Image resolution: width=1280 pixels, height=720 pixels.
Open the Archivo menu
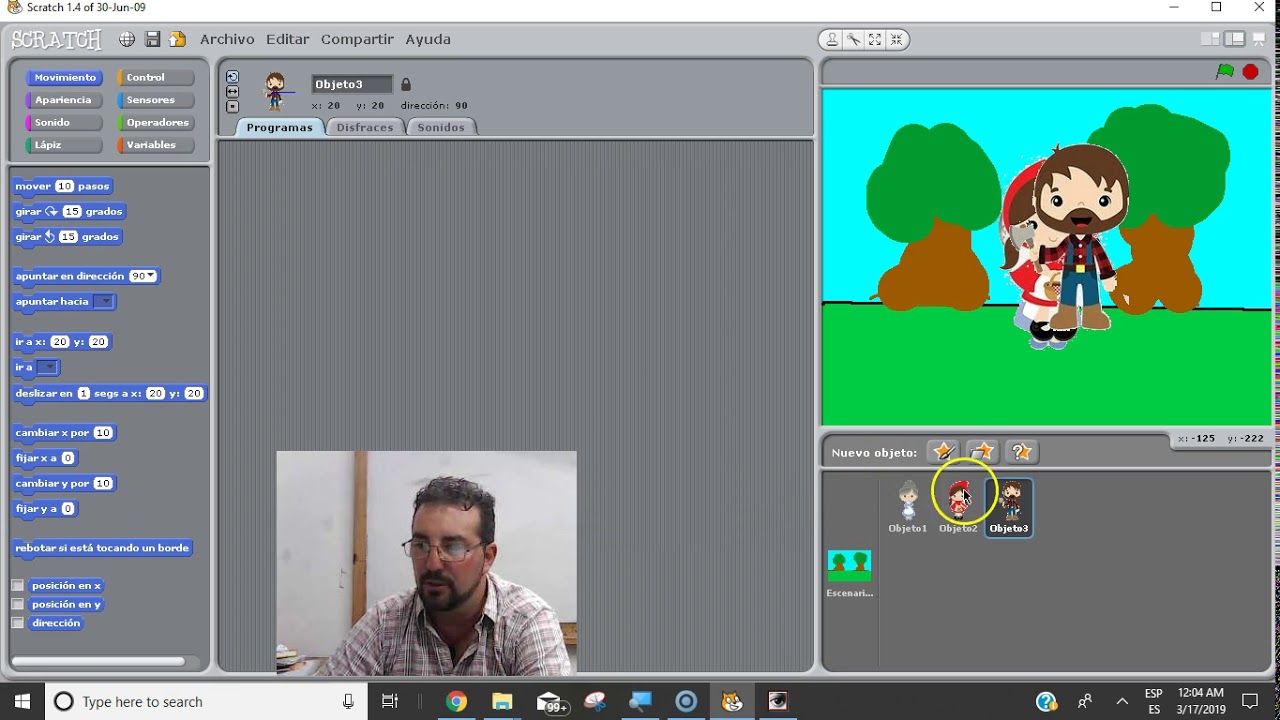coord(227,39)
